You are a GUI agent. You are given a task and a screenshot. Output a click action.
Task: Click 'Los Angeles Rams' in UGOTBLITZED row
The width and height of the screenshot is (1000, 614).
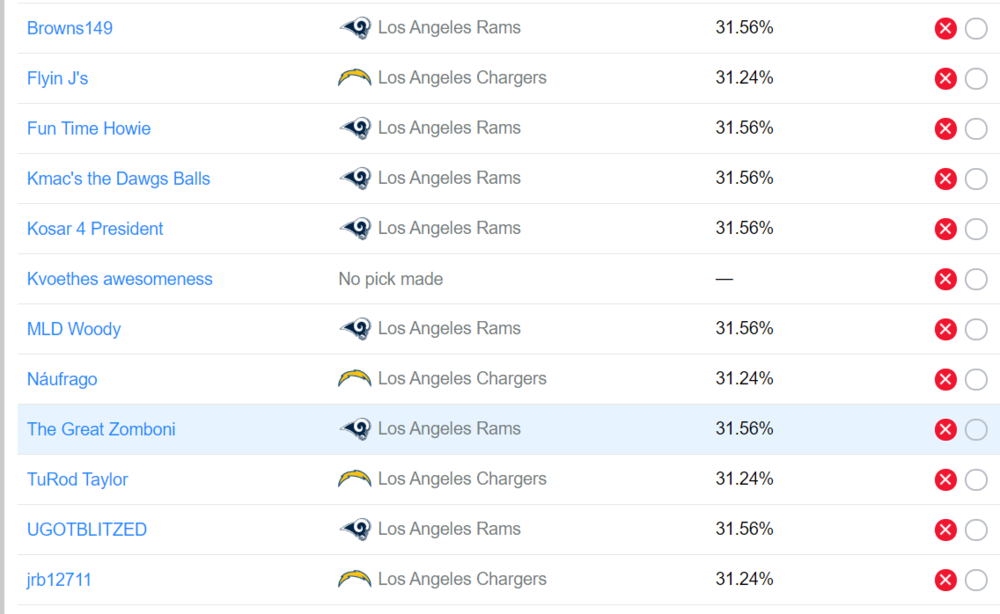(x=450, y=529)
